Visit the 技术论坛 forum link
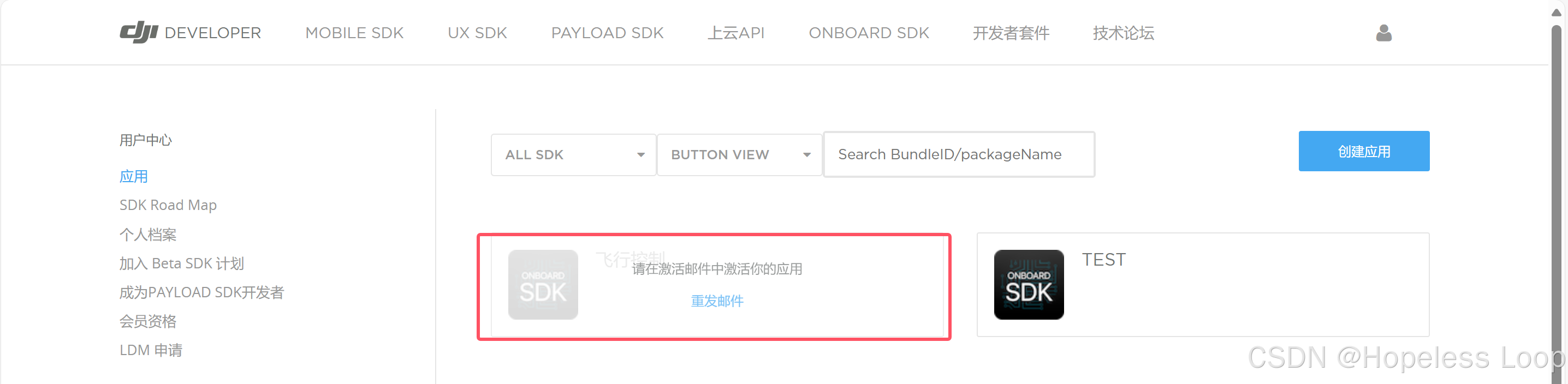 pos(1124,33)
